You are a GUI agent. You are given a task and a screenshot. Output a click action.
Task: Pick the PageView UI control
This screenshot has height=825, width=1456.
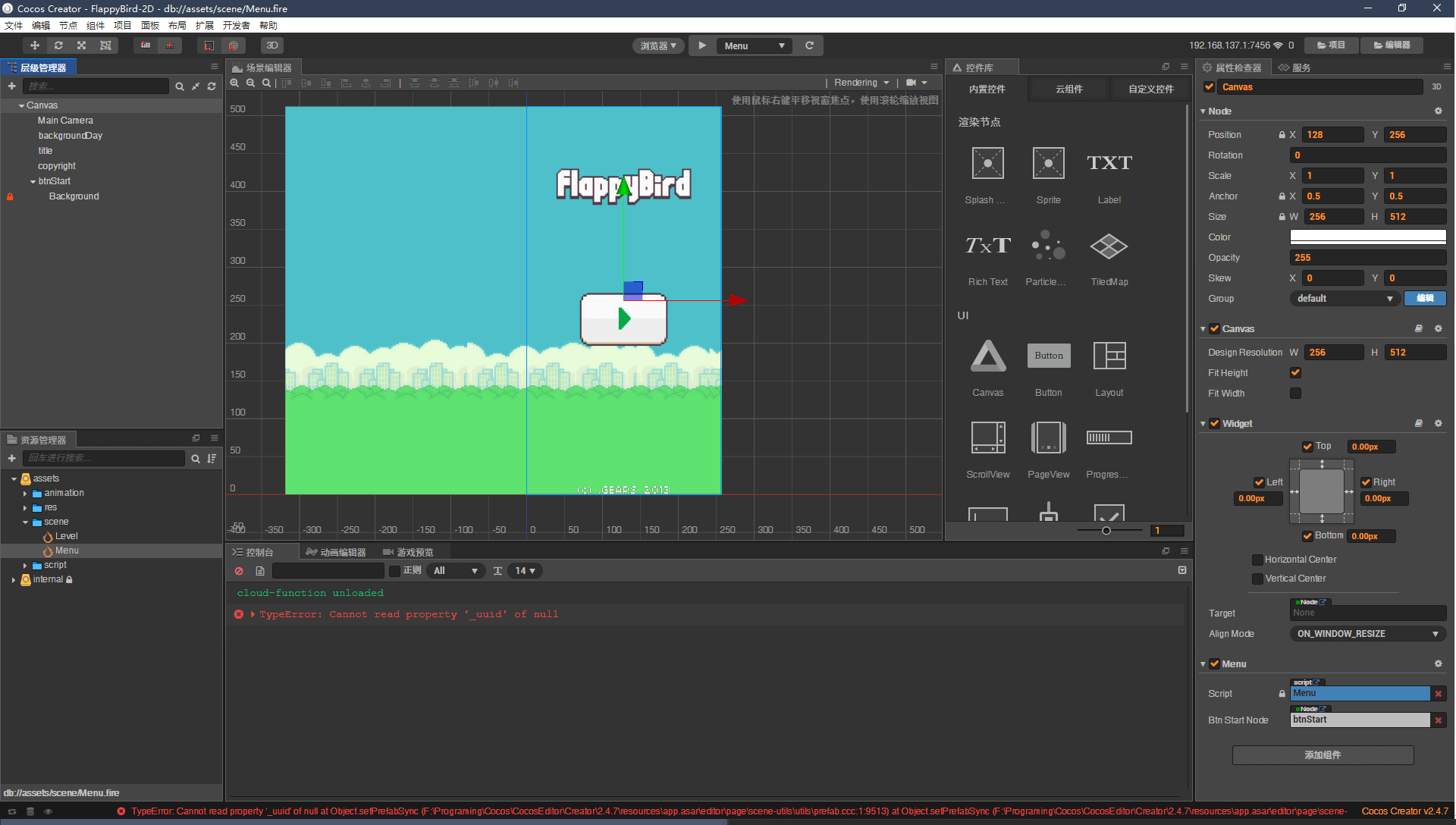[x=1048, y=450]
